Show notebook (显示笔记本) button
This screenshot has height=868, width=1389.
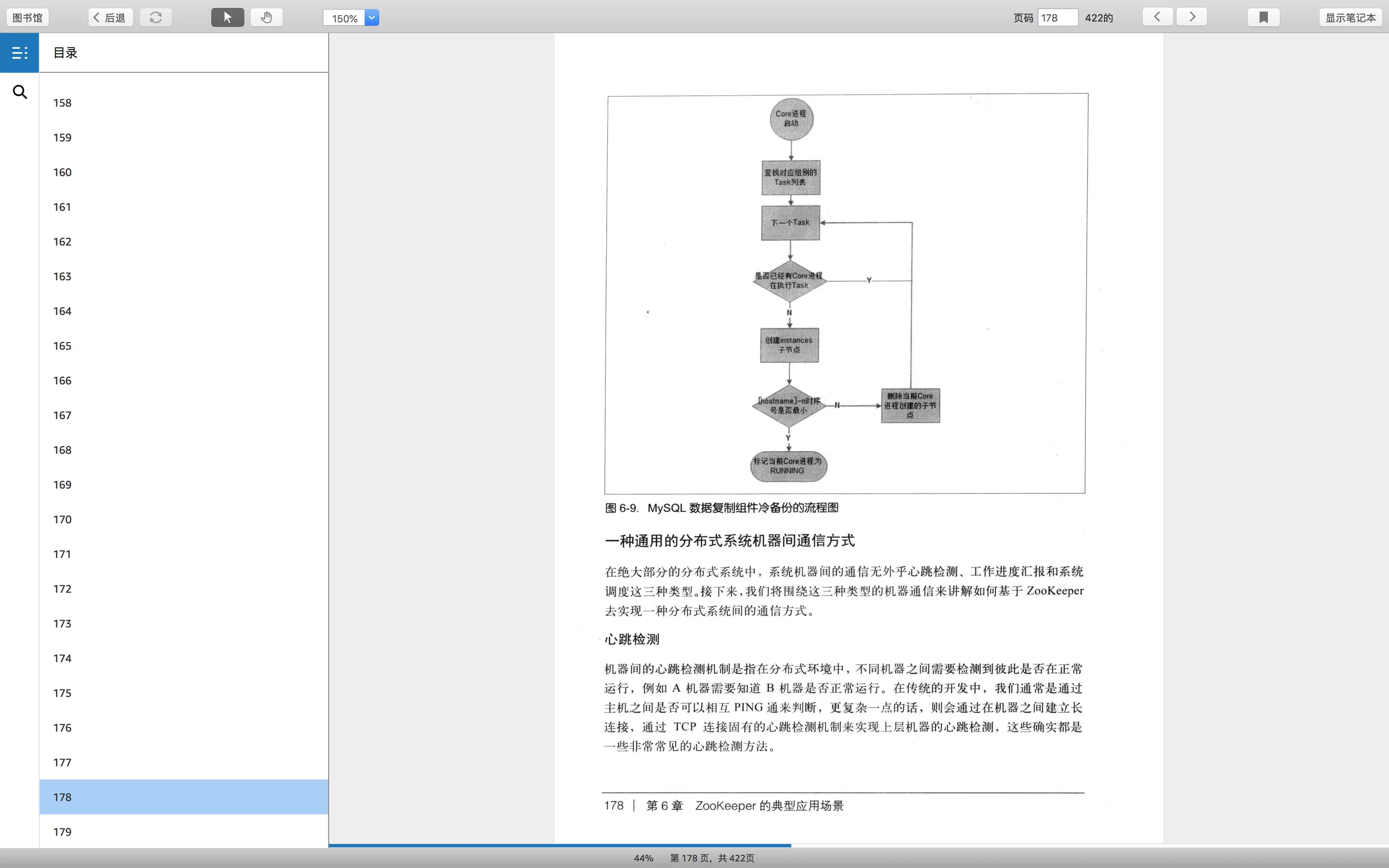pos(1349,18)
